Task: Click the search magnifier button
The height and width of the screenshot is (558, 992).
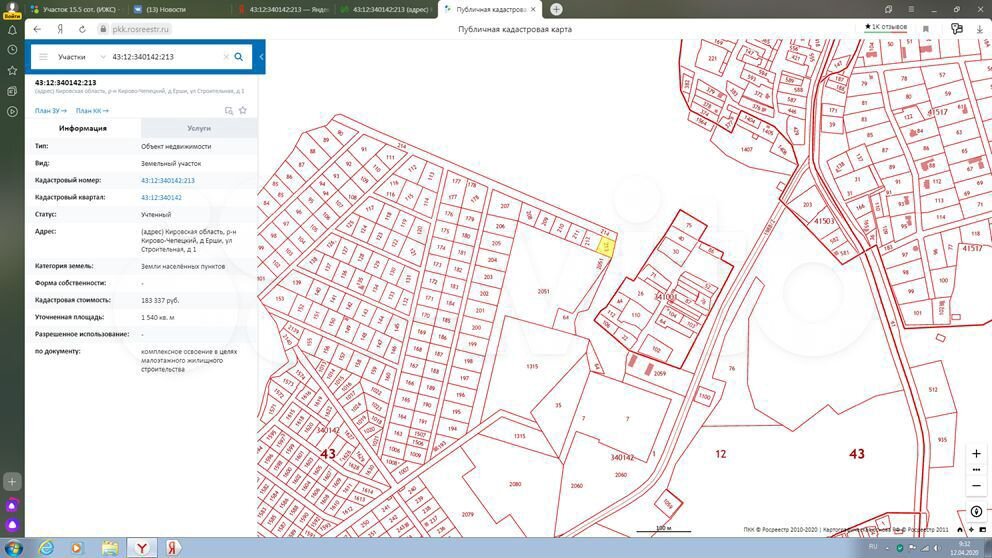Action: (238, 57)
